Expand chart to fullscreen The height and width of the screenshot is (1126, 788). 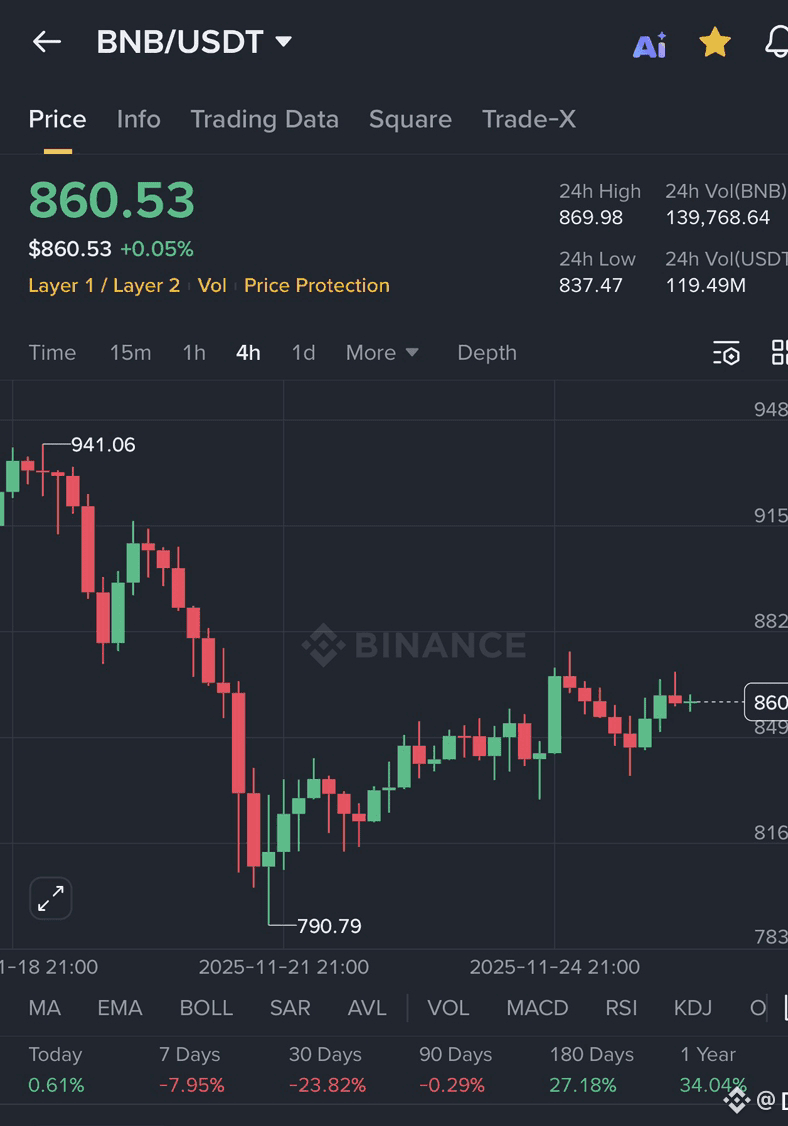[x=50, y=898]
